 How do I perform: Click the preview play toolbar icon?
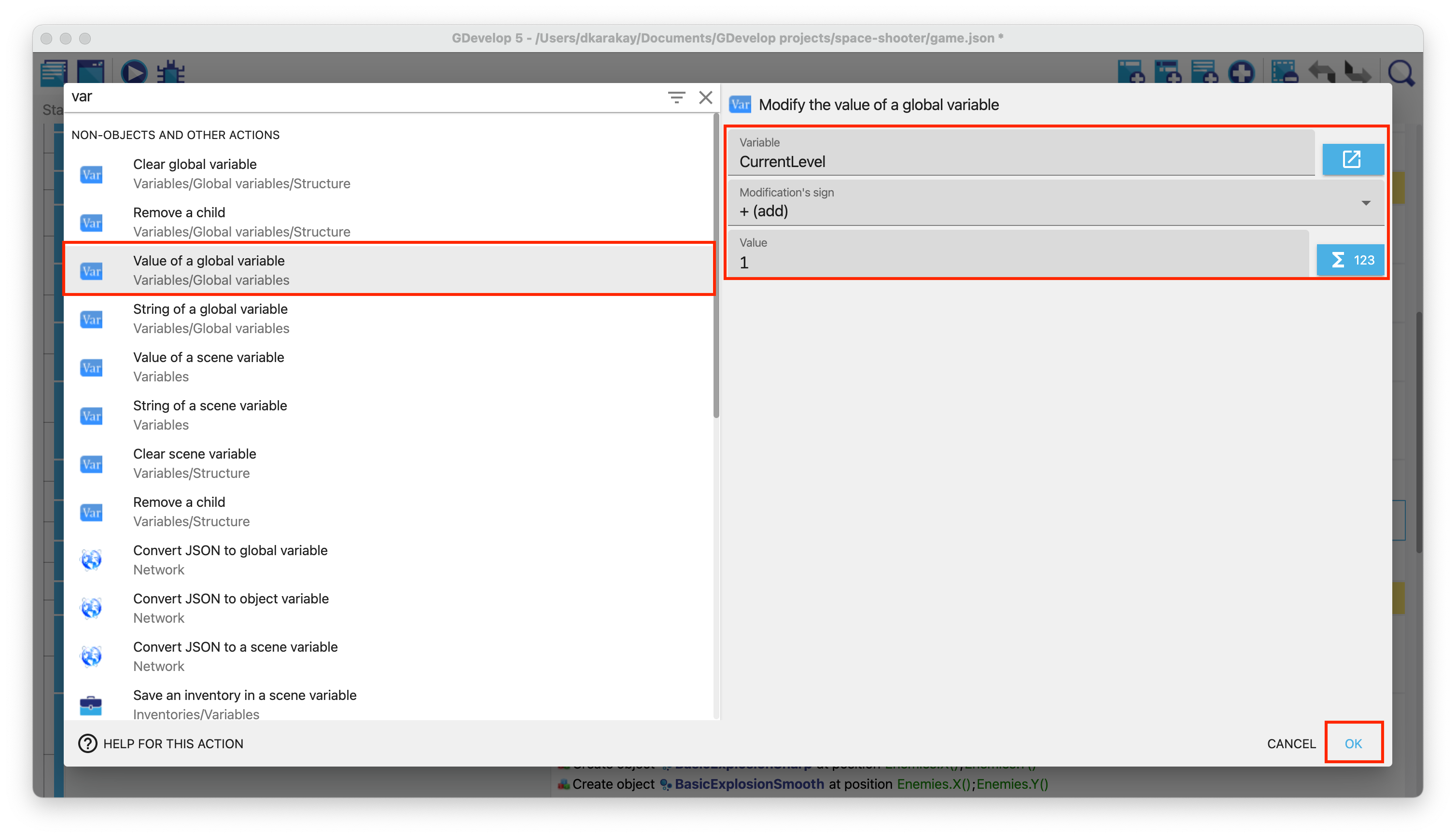click(134, 72)
